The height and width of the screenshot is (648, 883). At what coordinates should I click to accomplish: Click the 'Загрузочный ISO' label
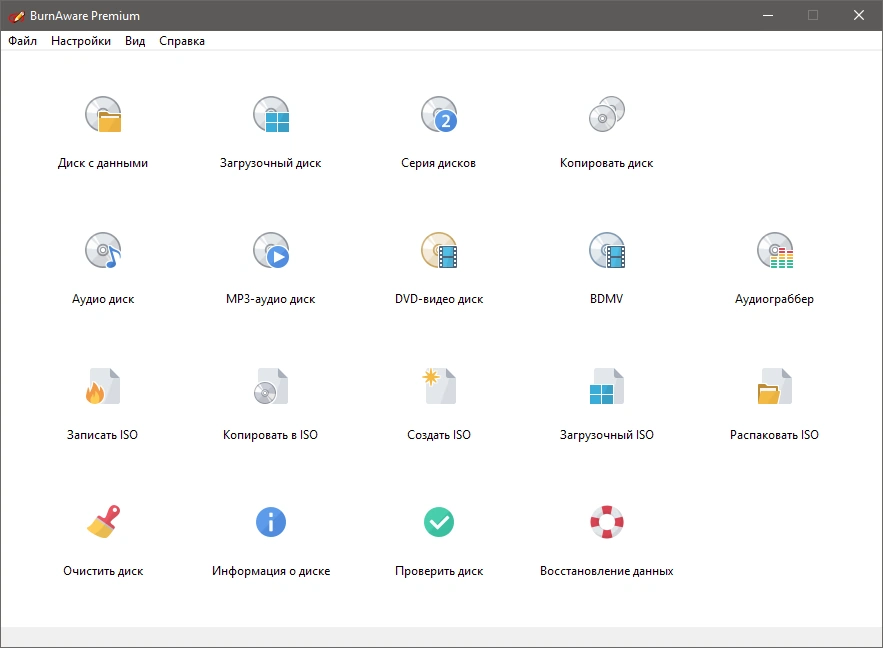(x=606, y=435)
